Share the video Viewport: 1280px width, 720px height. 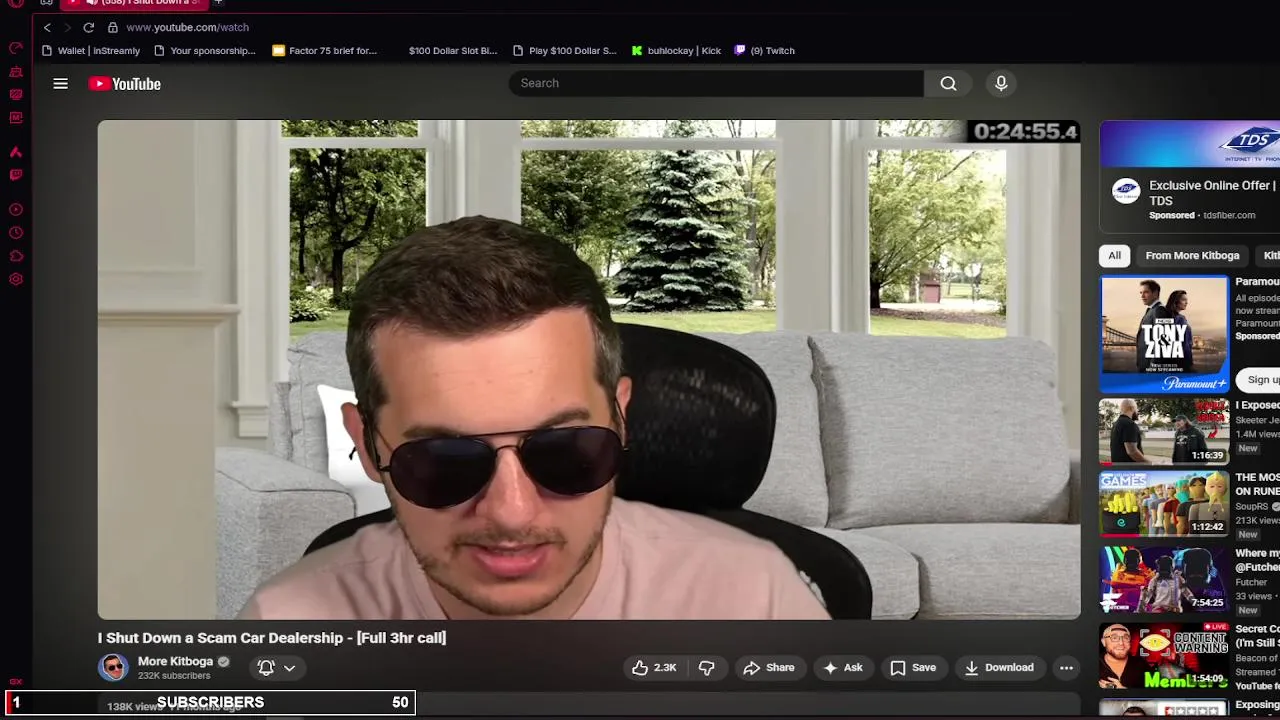point(768,668)
